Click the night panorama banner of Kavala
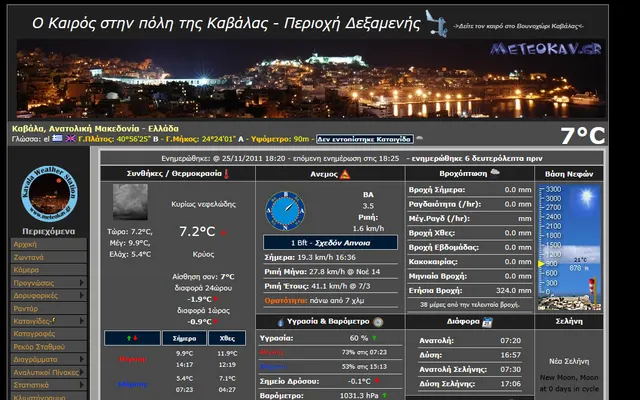The image size is (640, 400). click(310, 78)
